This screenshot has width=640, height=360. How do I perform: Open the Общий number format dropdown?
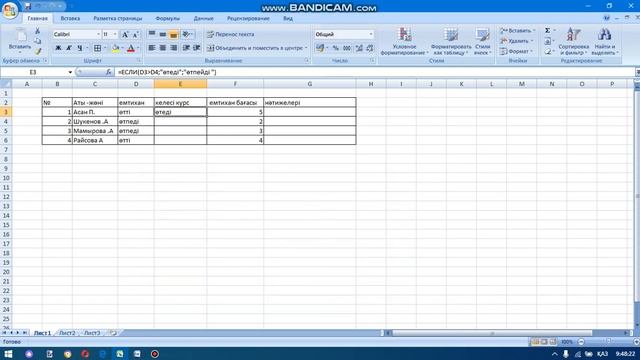[371, 34]
